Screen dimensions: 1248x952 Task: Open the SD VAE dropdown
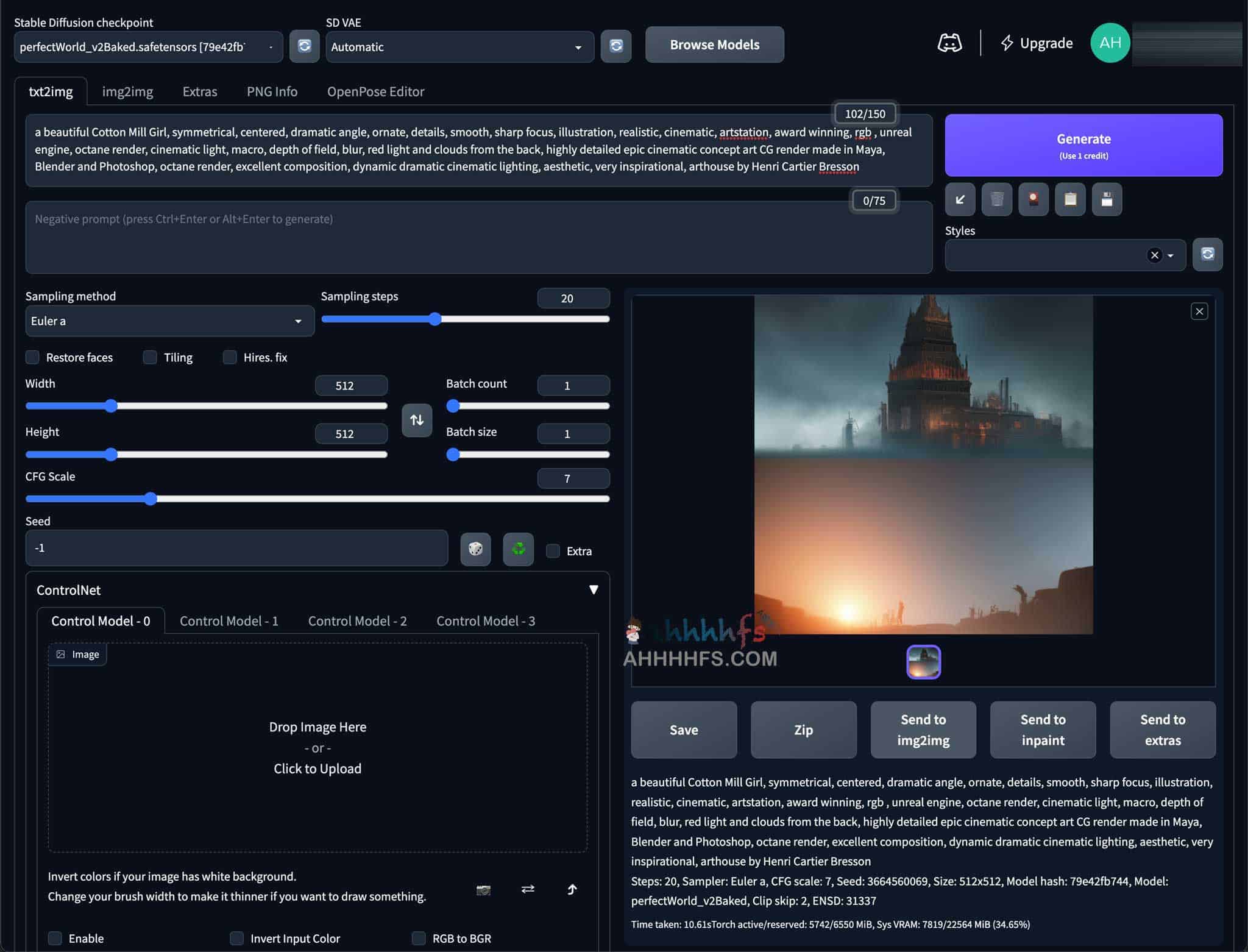[459, 47]
